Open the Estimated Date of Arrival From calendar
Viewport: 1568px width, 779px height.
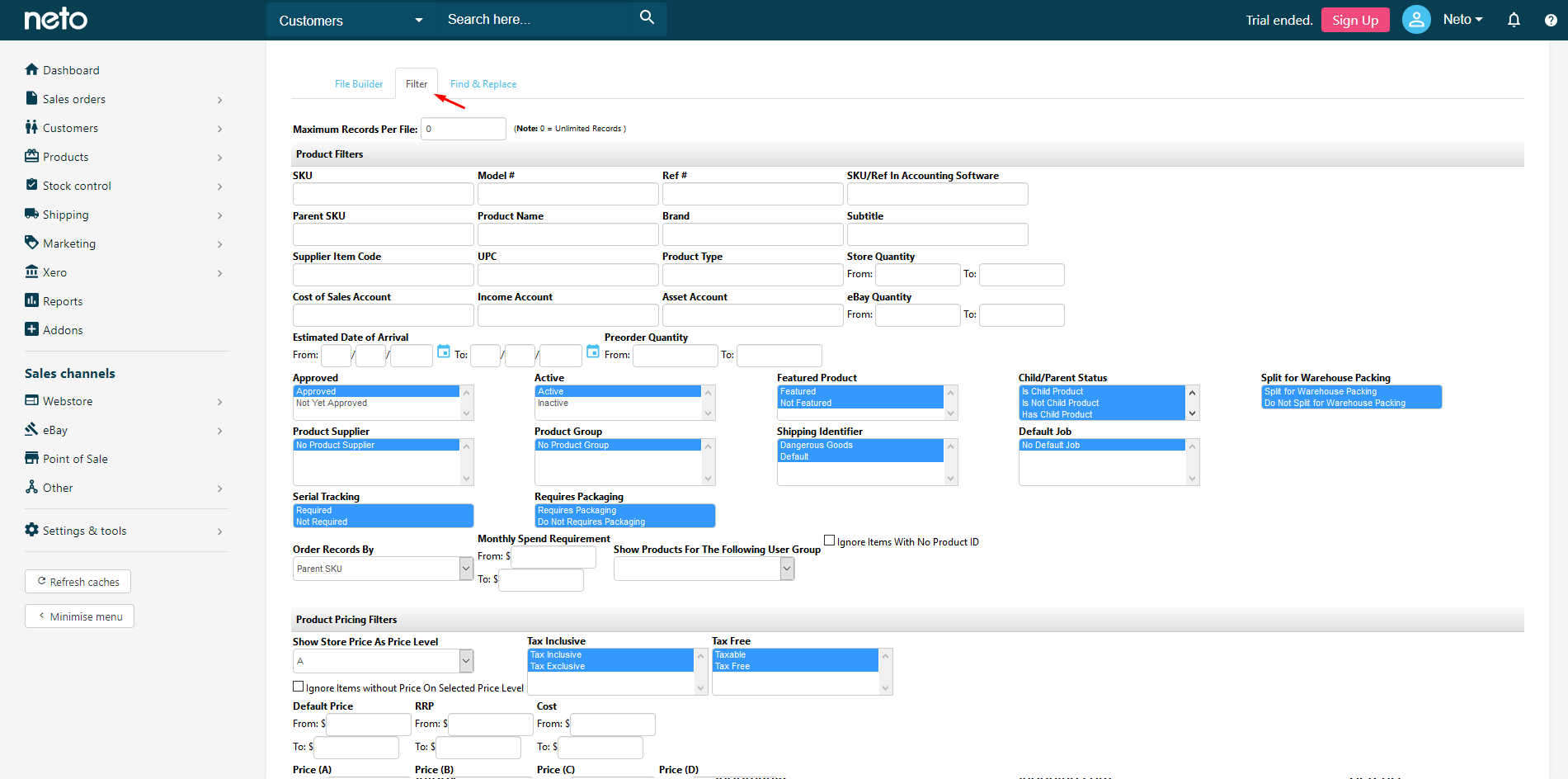pos(444,352)
